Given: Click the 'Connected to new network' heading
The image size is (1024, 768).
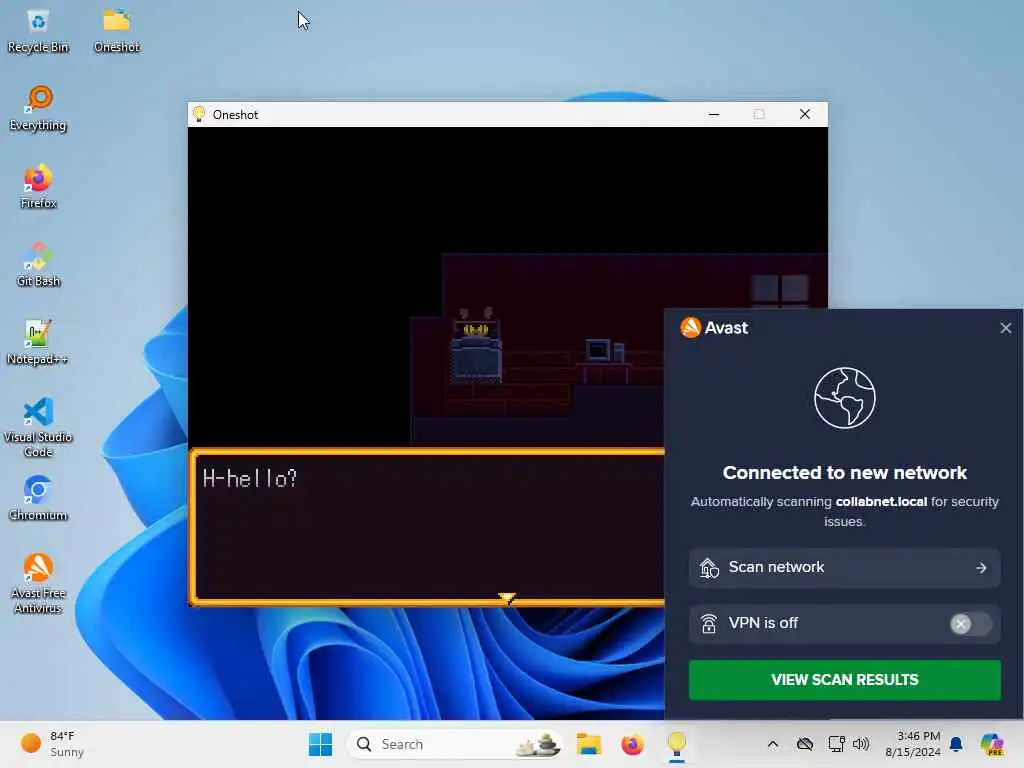Looking at the screenshot, I should [844, 472].
